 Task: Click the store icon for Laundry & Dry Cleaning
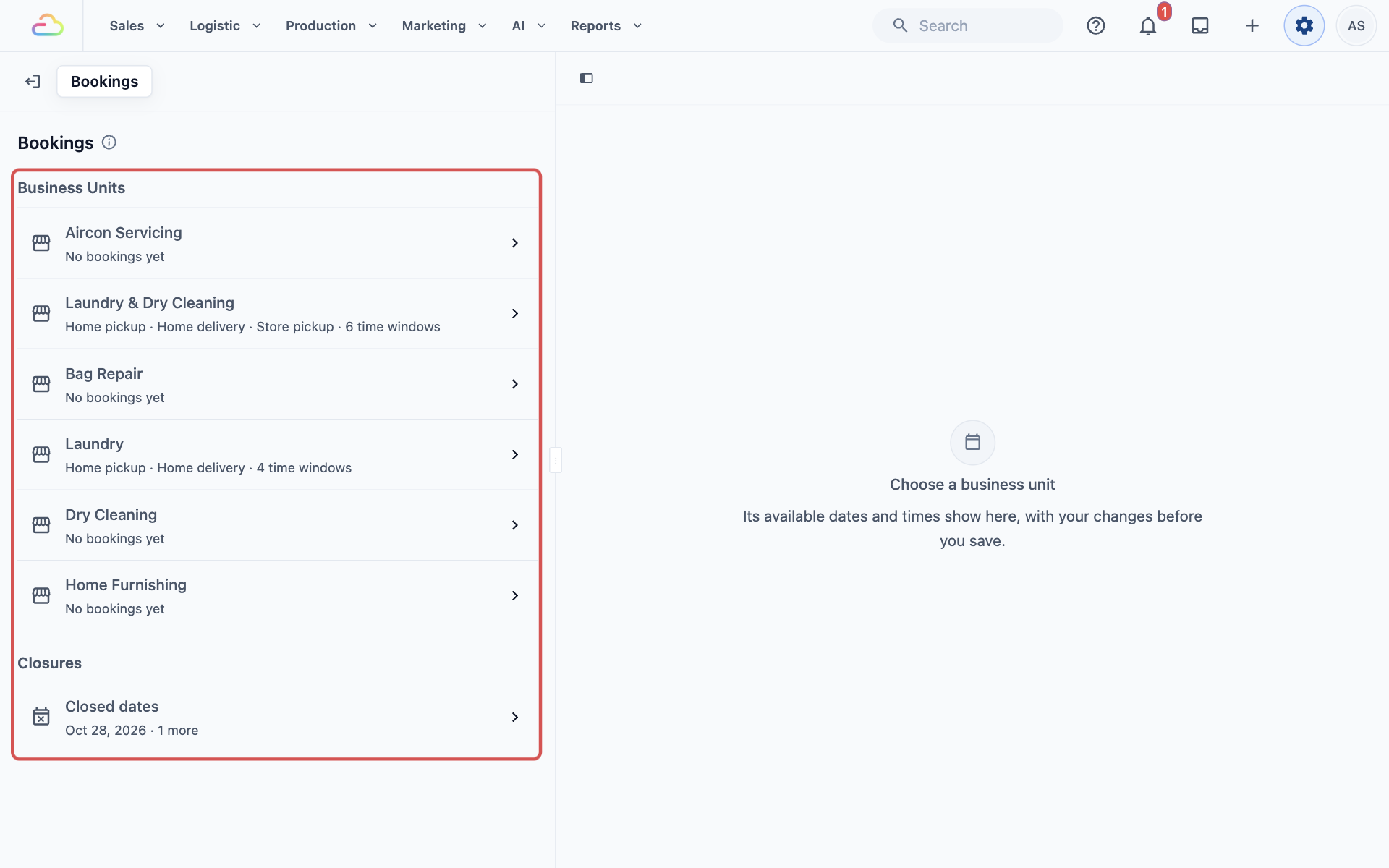[41, 313]
